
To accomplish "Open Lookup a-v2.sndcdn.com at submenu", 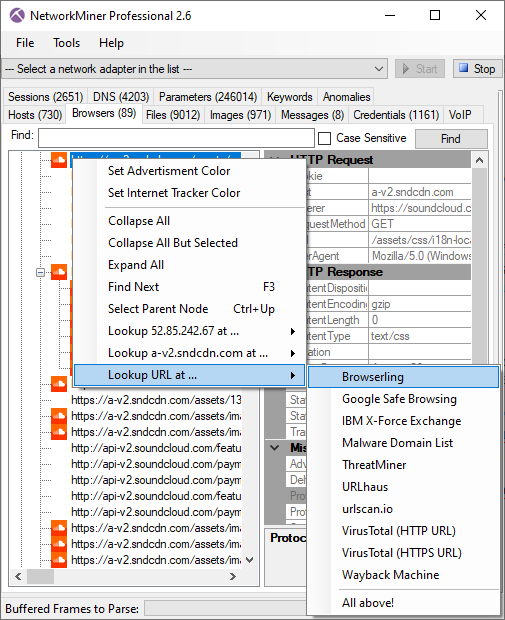I will tap(189, 353).
